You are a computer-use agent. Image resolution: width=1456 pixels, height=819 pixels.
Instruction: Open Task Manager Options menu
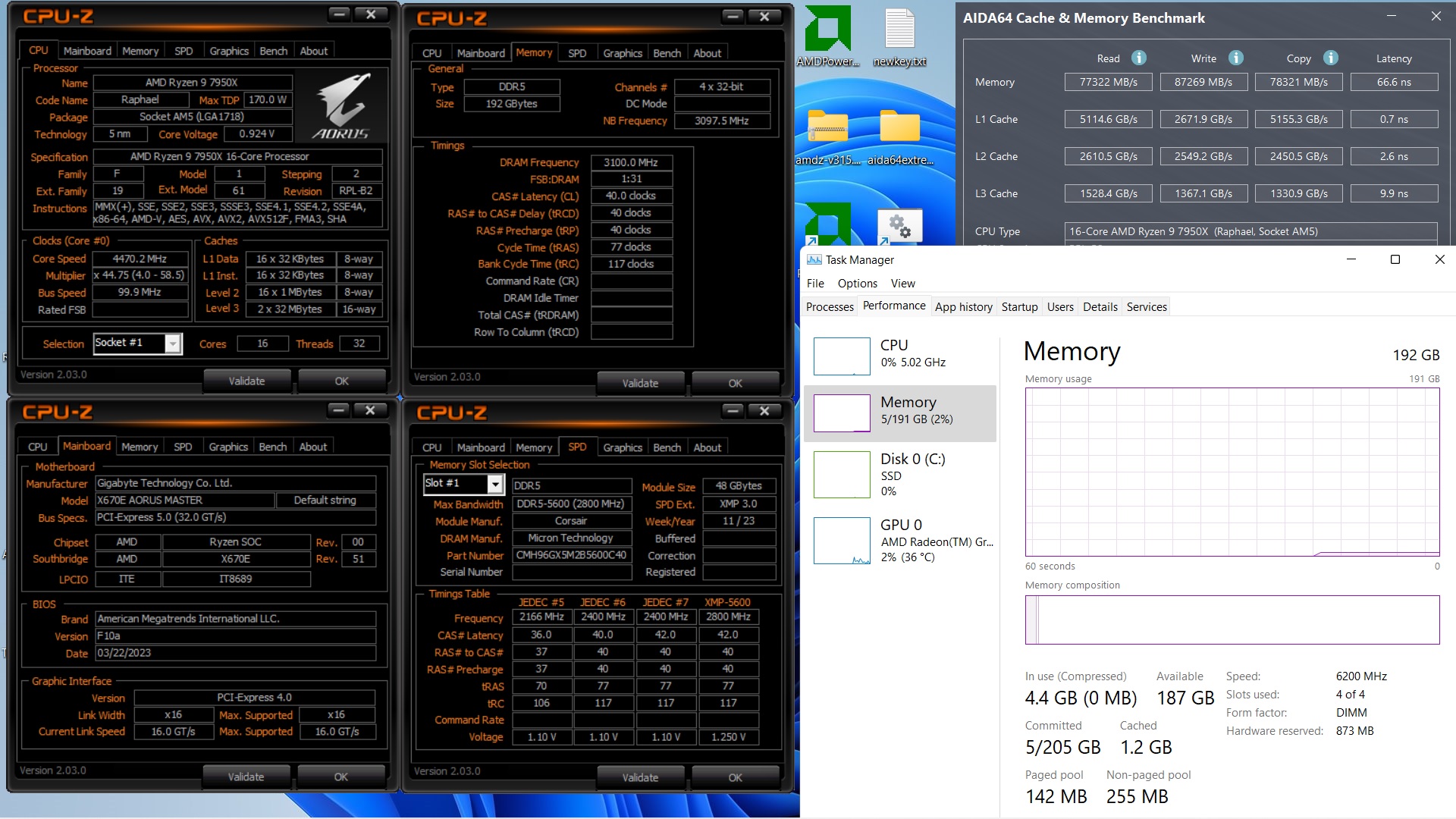pyautogui.click(x=857, y=283)
